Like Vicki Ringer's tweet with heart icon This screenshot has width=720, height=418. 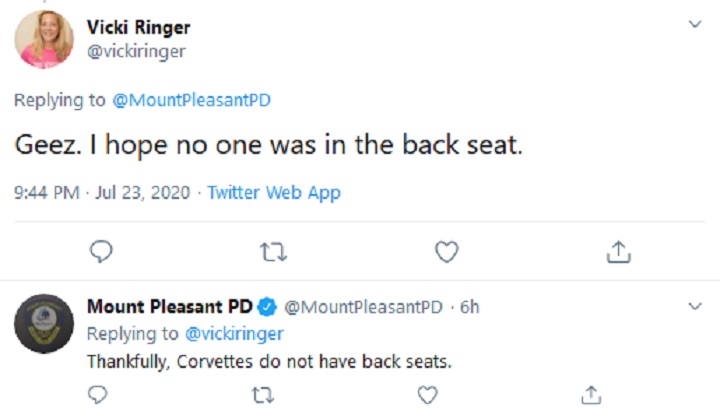447,252
